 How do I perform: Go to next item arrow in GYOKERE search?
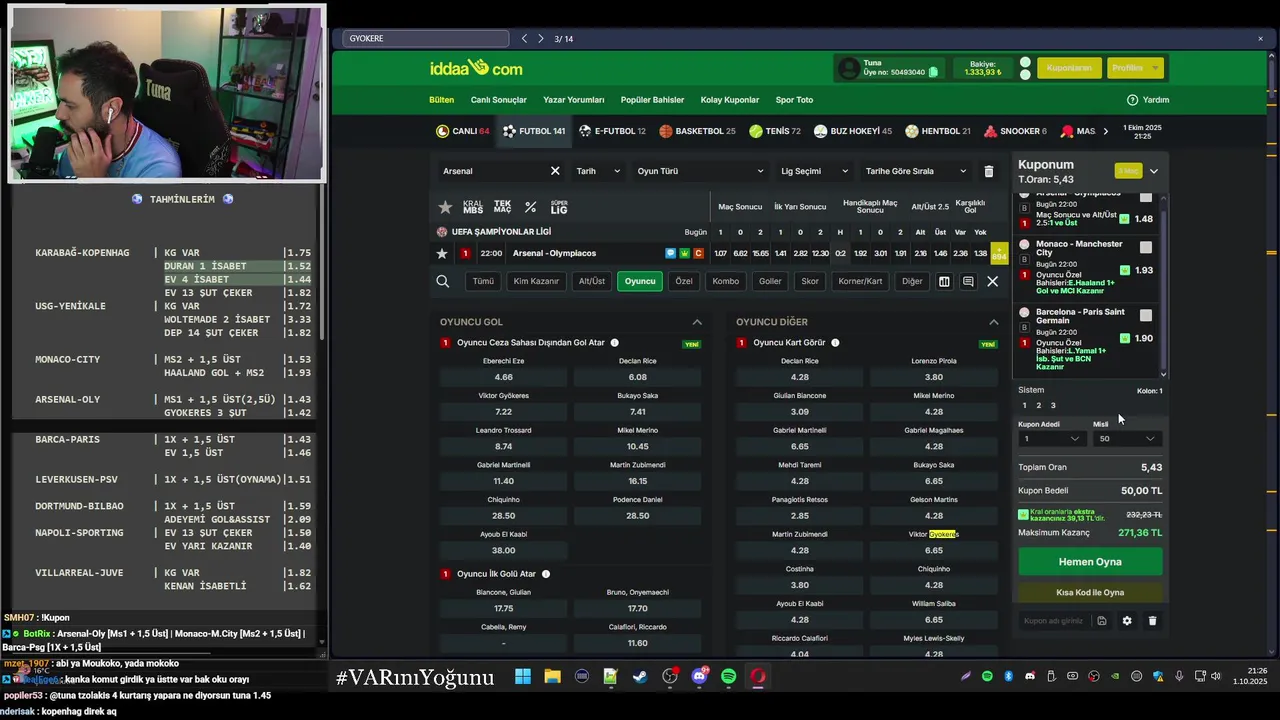point(541,38)
